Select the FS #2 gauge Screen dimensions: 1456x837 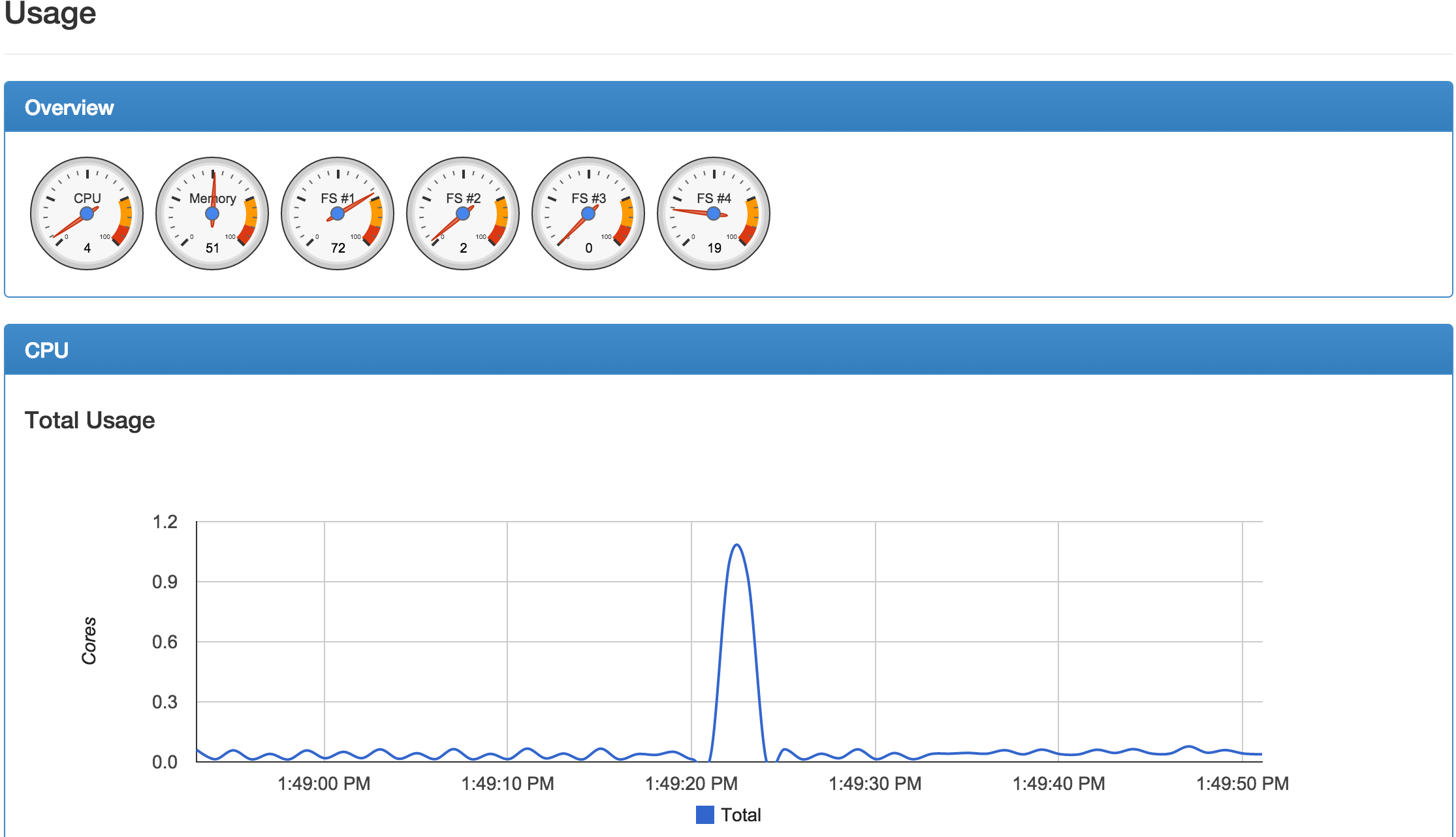click(462, 213)
